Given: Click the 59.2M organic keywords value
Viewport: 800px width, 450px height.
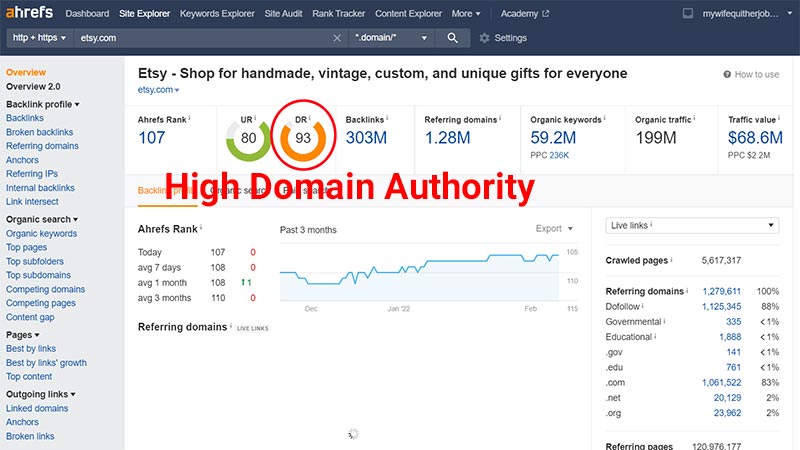Looking at the screenshot, I should 553,138.
